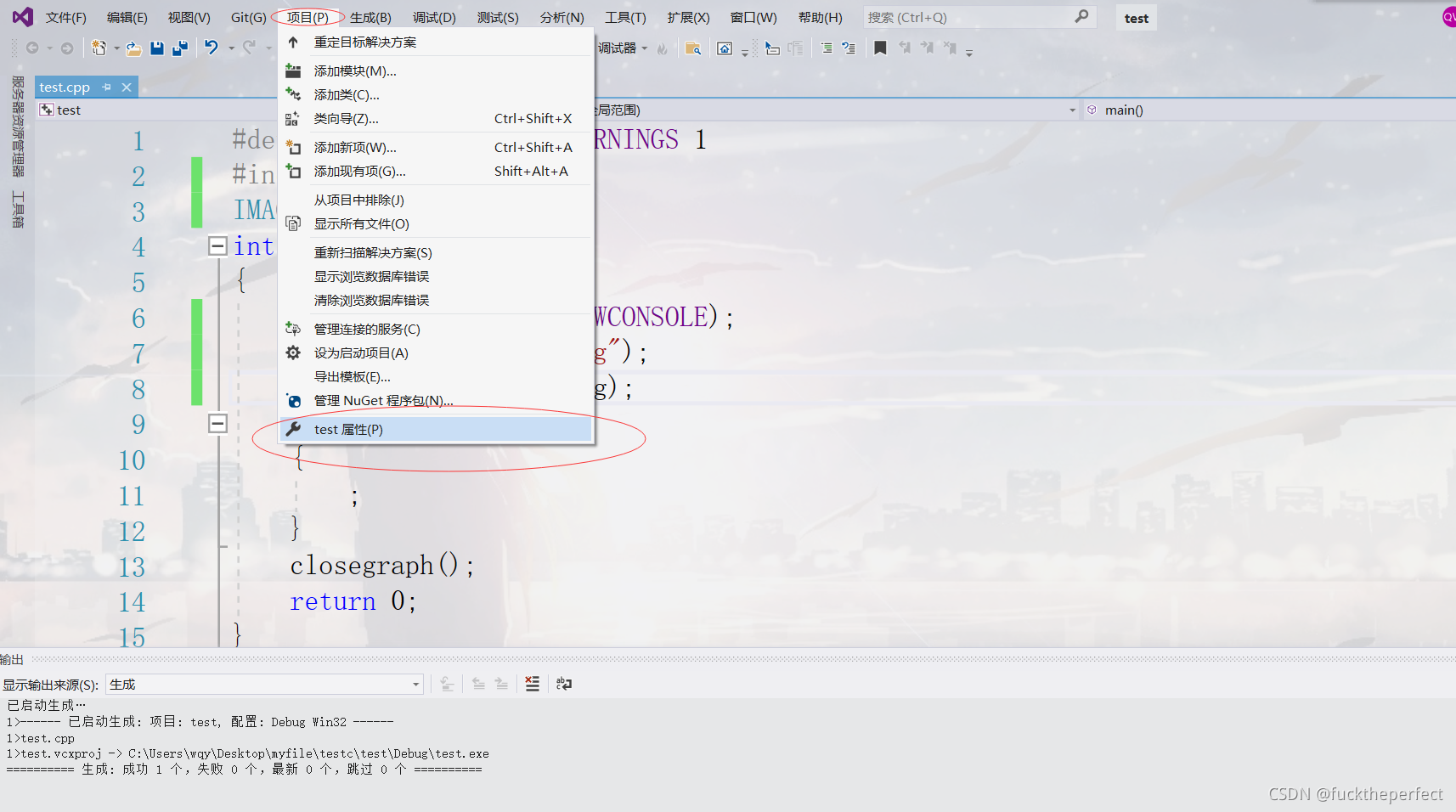
Task: Collapse the int main code block
Action: pos(217,246)
